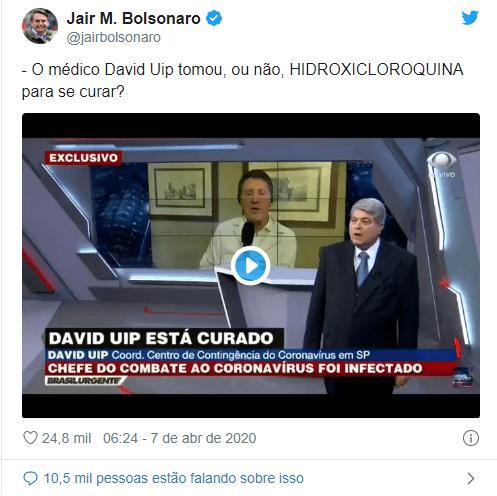This screenshot has height=496, width=497.
Task: Open '10,5 mil pessoas estão falando sobre isso'
Action: [x=174, y=478]
